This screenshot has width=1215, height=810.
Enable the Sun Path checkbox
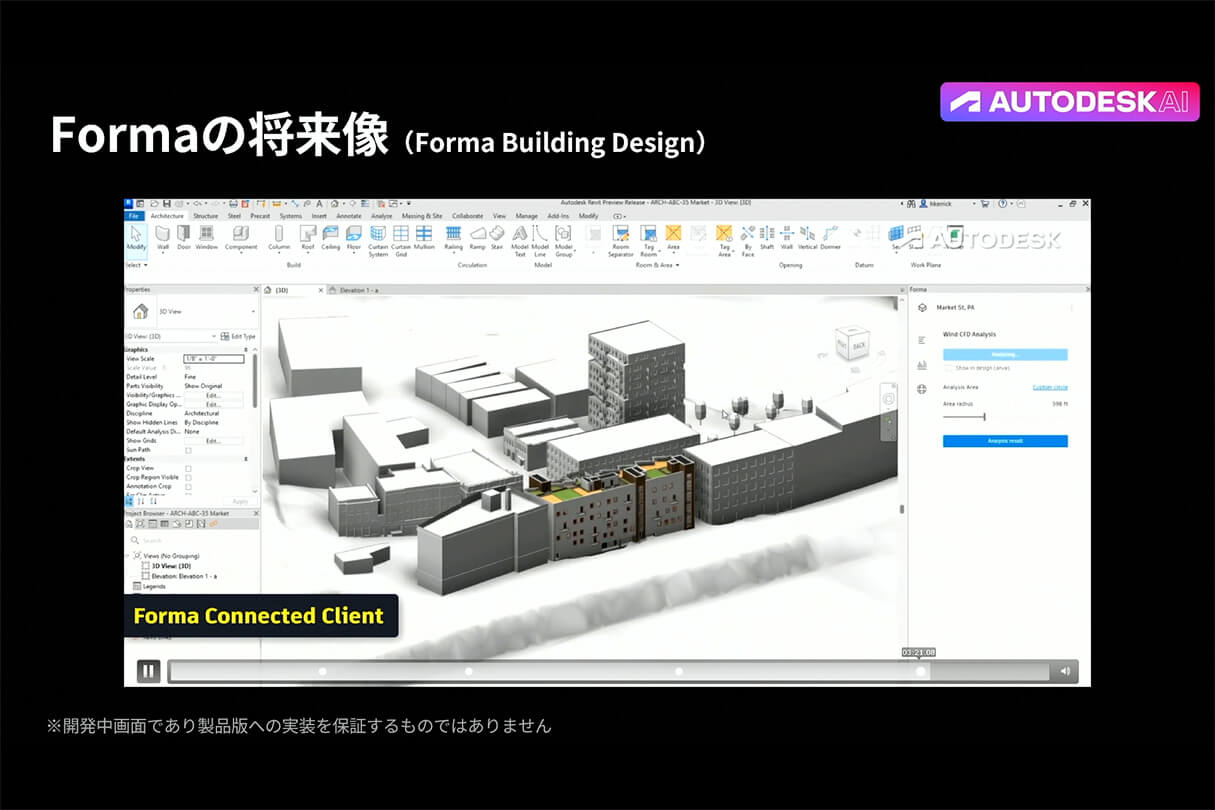point(188,450)
